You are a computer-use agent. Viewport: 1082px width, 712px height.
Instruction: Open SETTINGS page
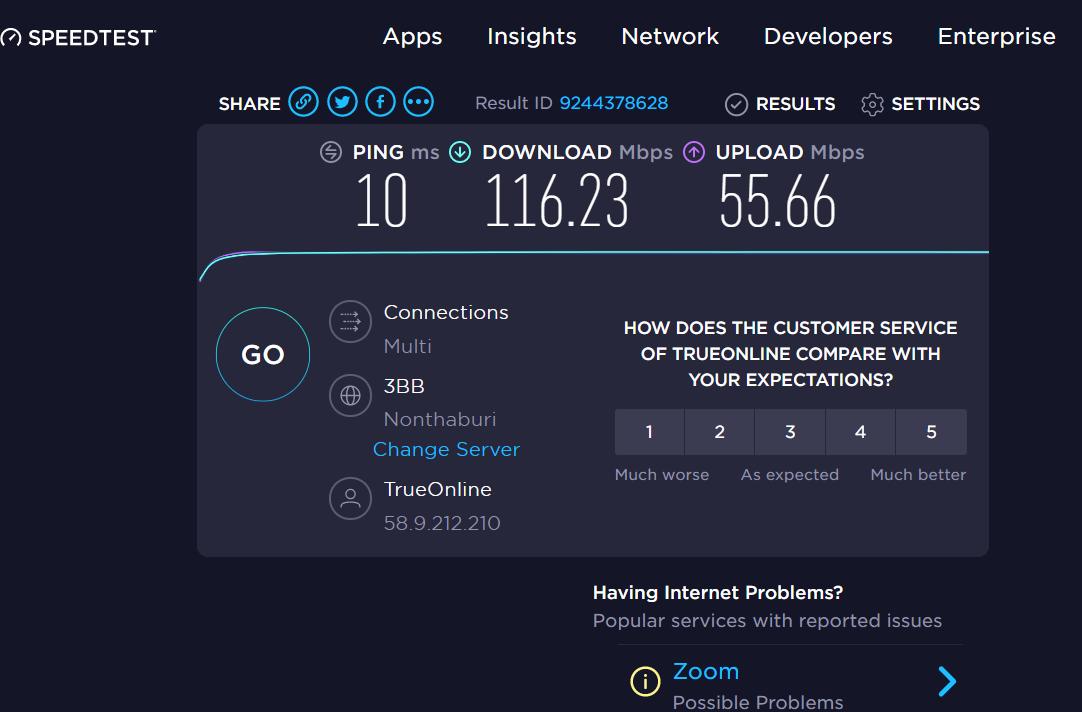tap(936, 104)
